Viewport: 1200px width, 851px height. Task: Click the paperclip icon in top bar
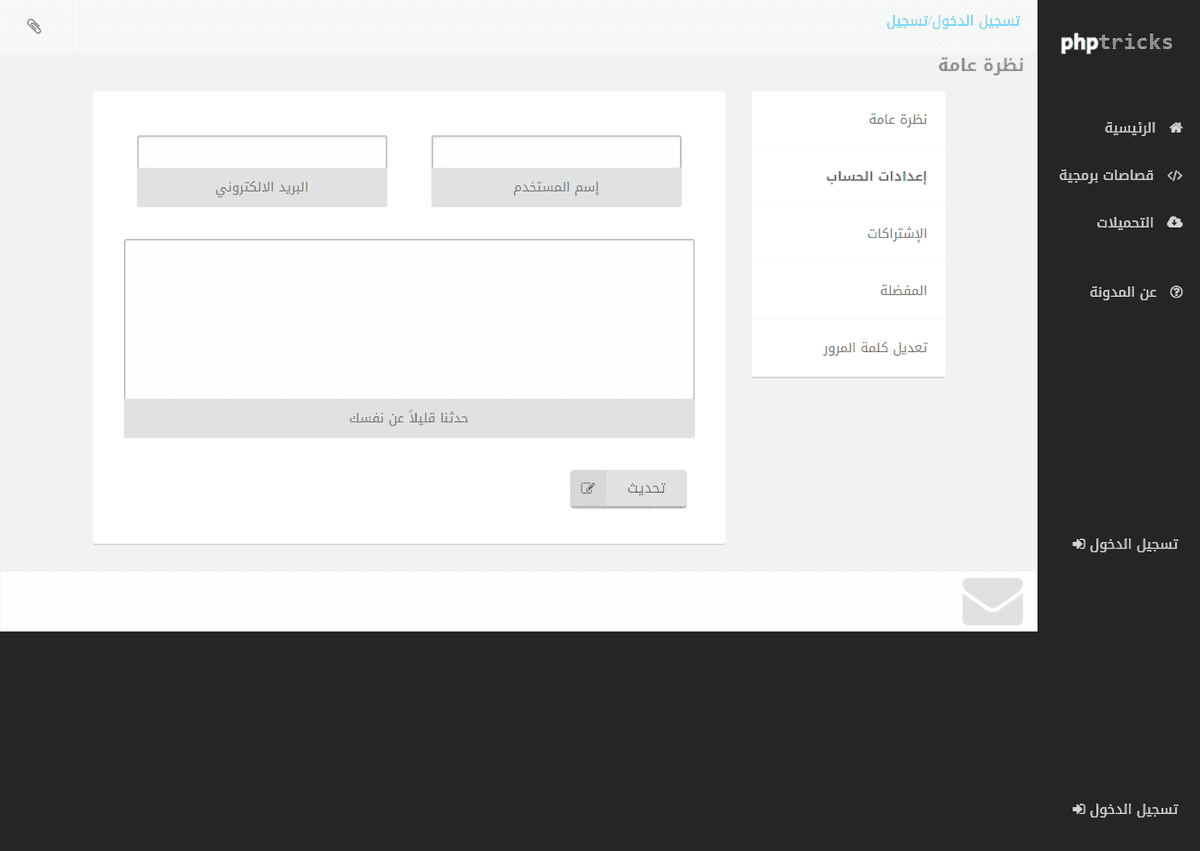tap(34, 27)
